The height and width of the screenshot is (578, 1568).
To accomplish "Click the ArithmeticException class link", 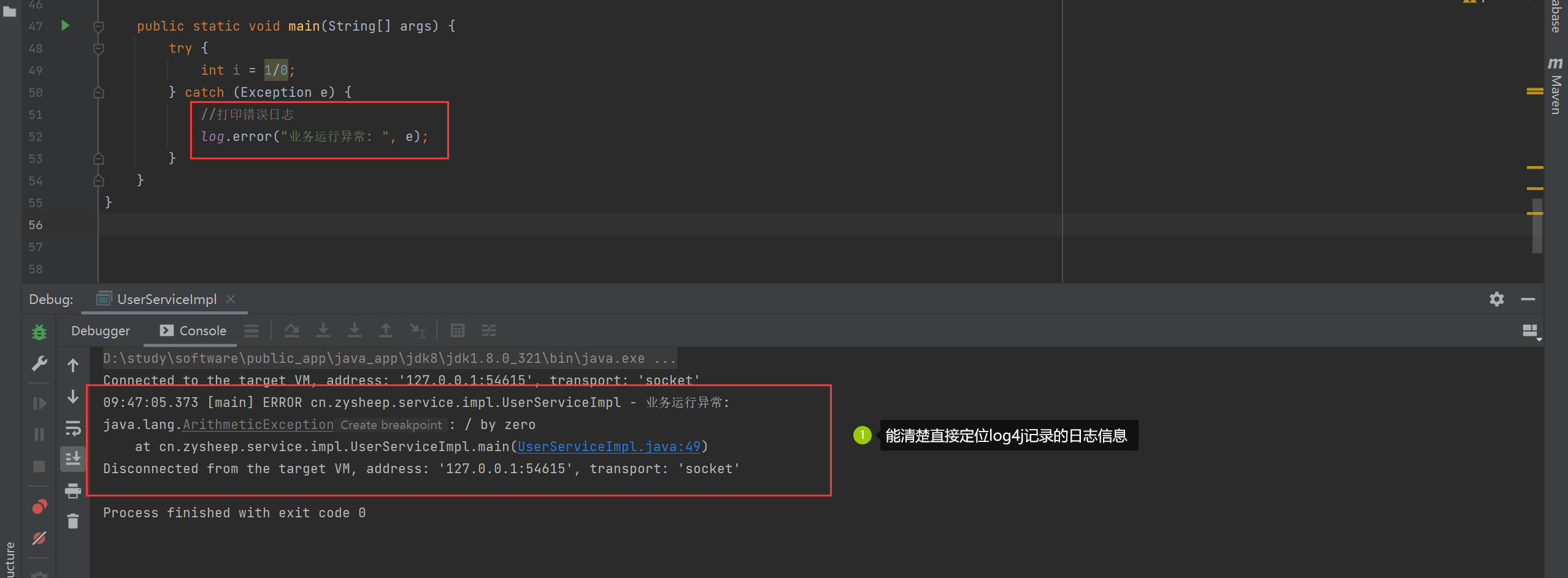I will click(x=258, y=425).
